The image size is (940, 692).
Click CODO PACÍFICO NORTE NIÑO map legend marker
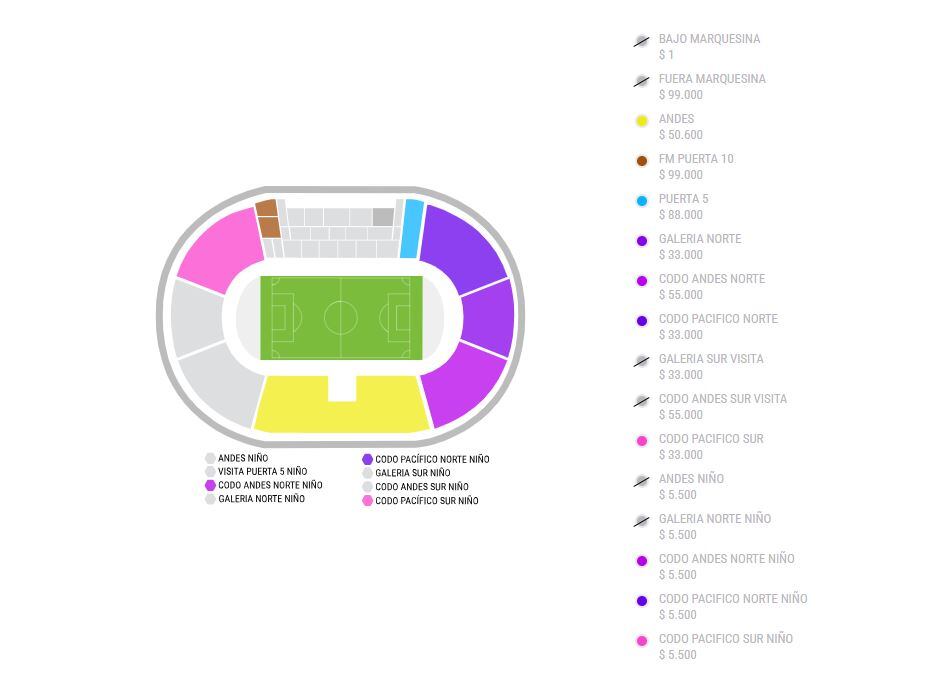point(367,459)
